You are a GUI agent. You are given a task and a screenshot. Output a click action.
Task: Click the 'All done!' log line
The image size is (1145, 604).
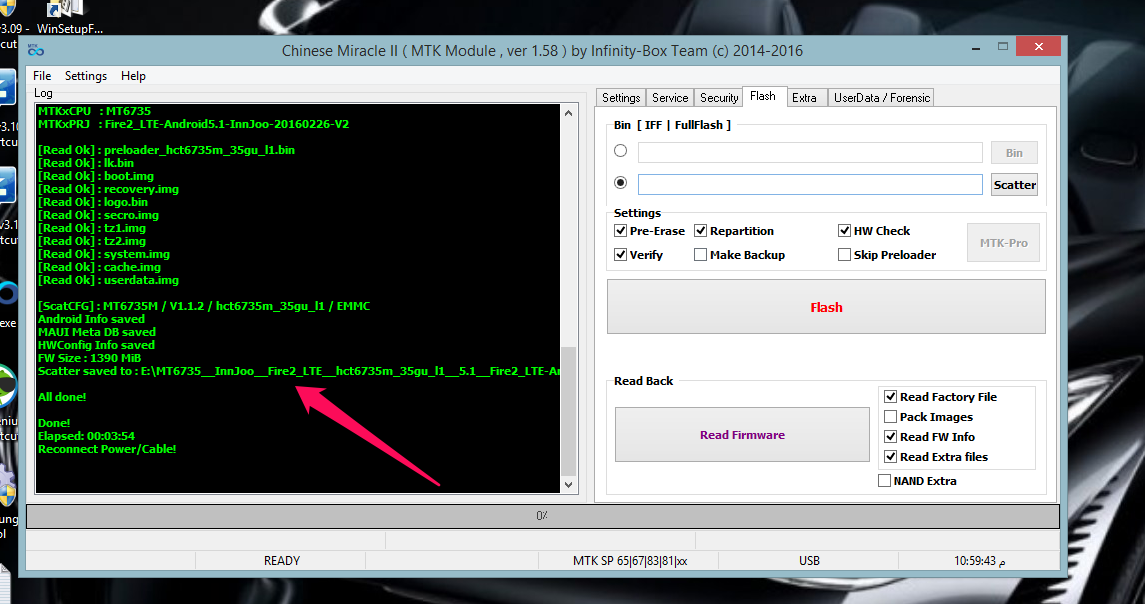(62, 397)
